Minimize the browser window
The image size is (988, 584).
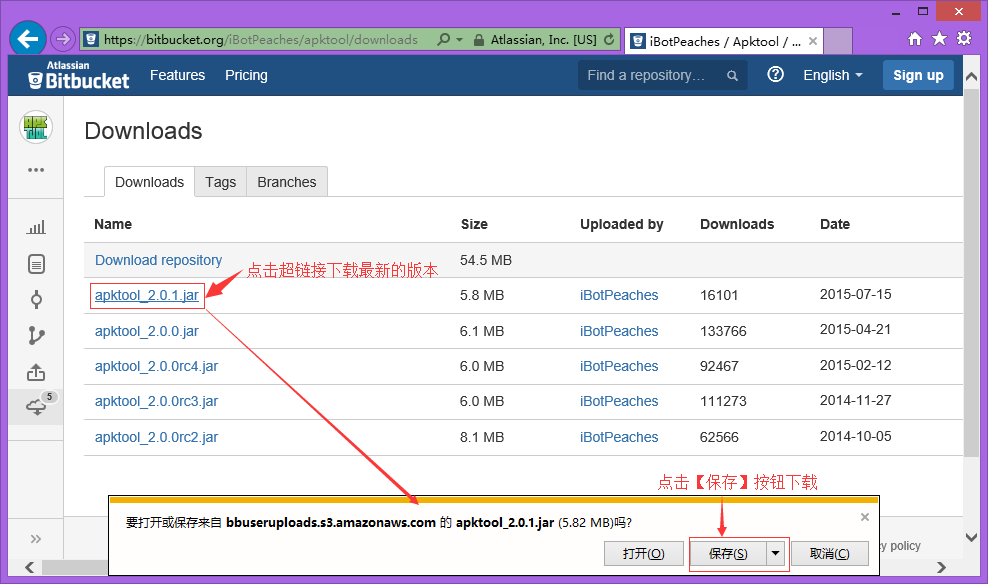pos(896,11)
